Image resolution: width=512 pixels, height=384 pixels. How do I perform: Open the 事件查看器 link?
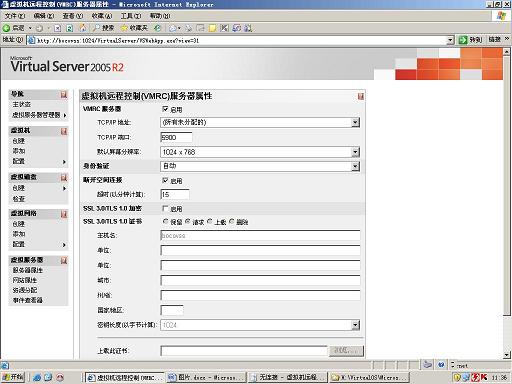(28, 300)
